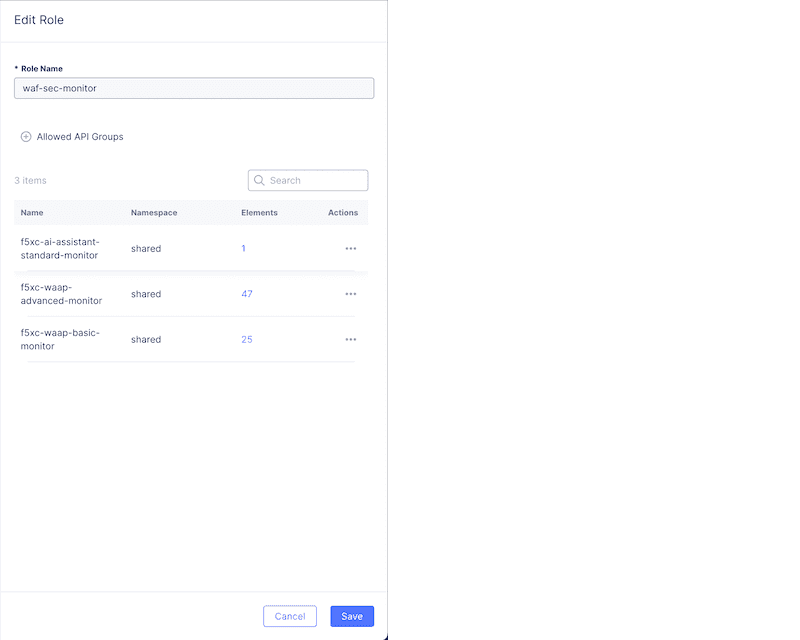Focus the Role Name input field
The image size is (800, 640).
tap(194, 89)
